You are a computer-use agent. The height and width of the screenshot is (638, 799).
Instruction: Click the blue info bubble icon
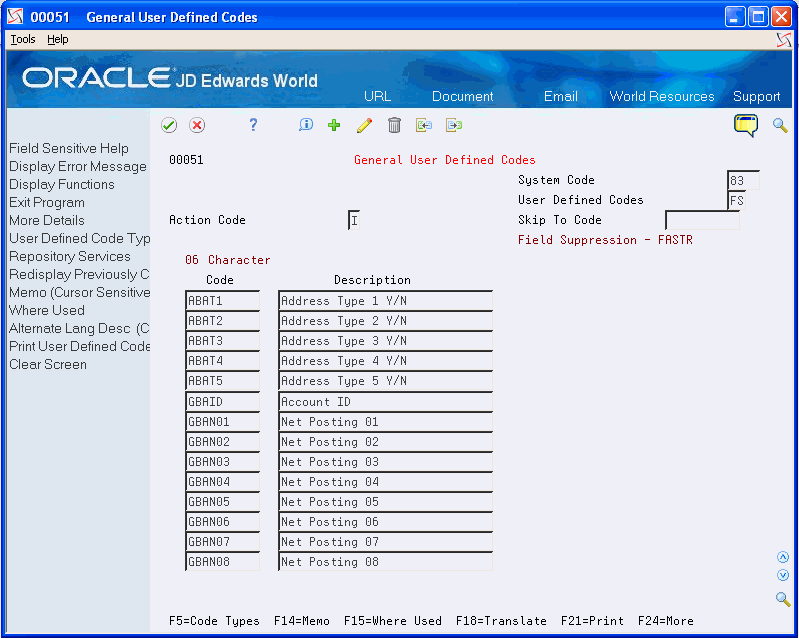[x=306, y=125]
